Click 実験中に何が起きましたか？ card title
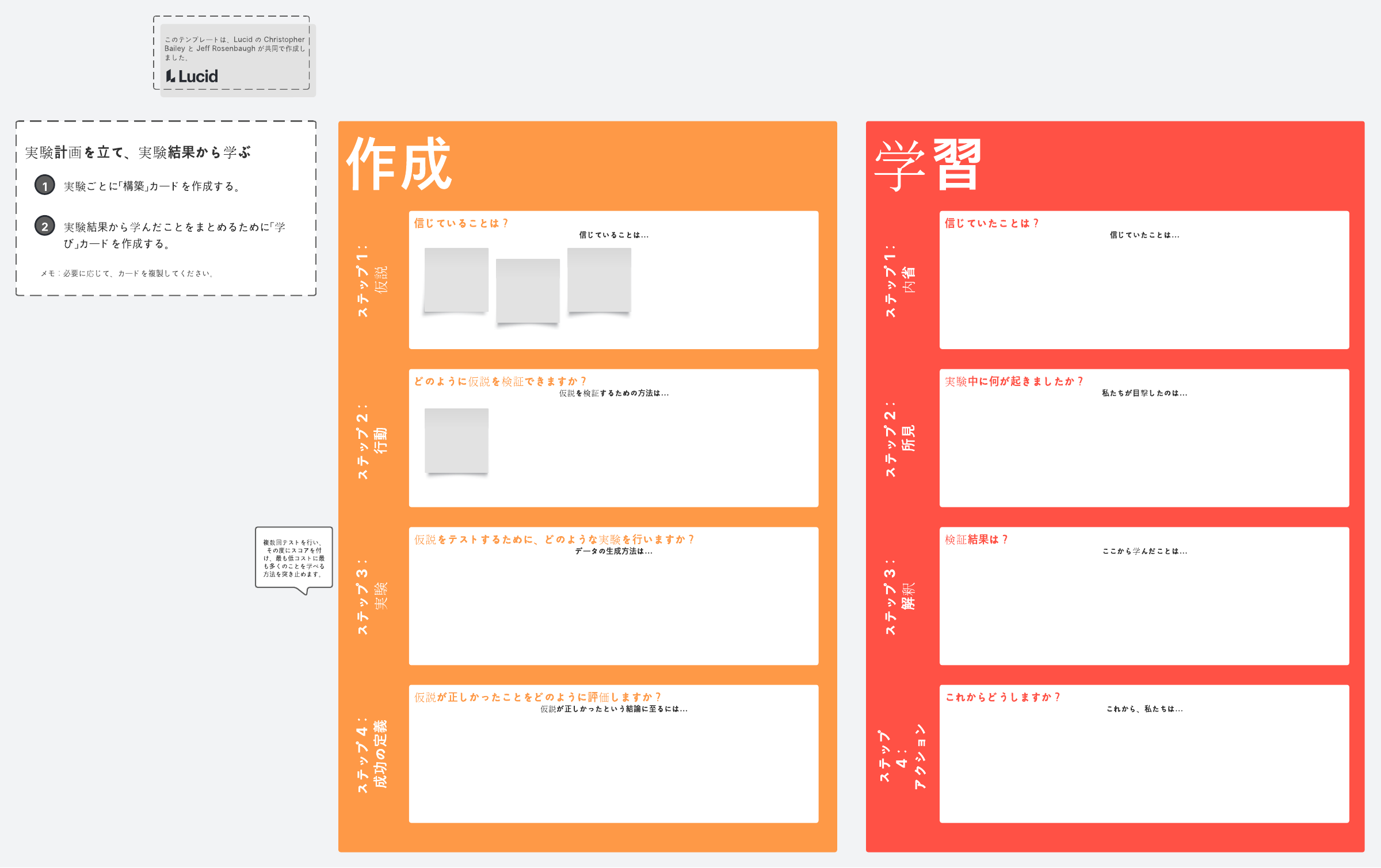This screenshot has width=1381, height=868. pyautogui.click(x=1014, y=381)
